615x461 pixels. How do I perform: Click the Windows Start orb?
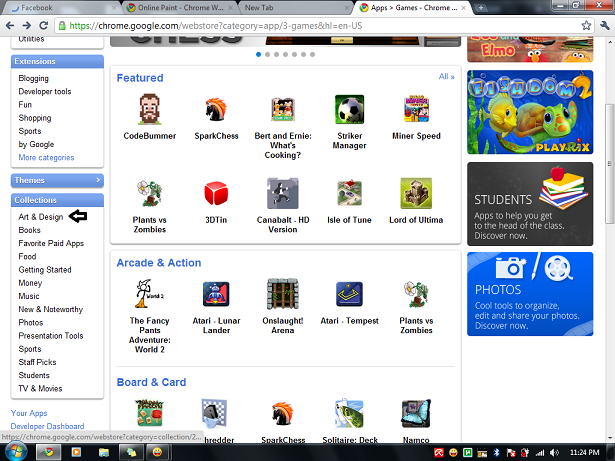pyautogui.click(x=15, y=451)
